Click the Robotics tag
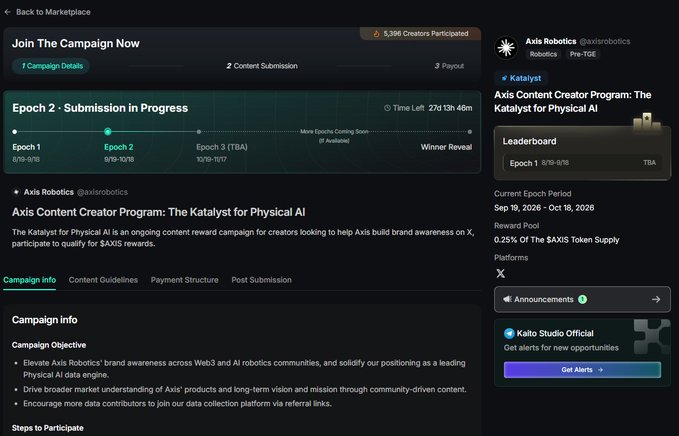The image size is (679, 436). 543,54
